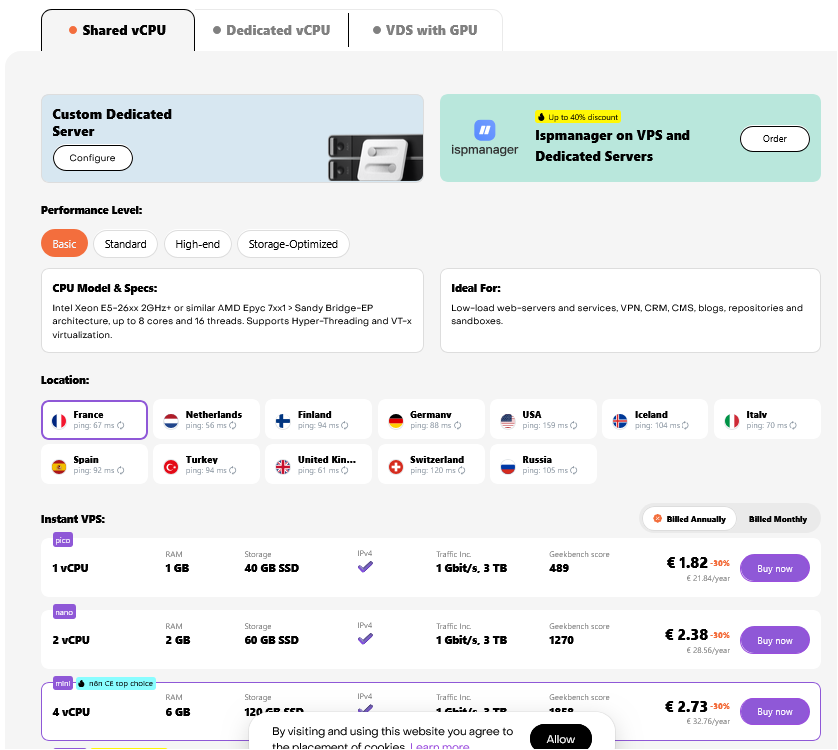Image resolution: width=838 pixels, height=750 pixels.
Task: Click Order button for Ispmanager
Action: pos(774,139)
